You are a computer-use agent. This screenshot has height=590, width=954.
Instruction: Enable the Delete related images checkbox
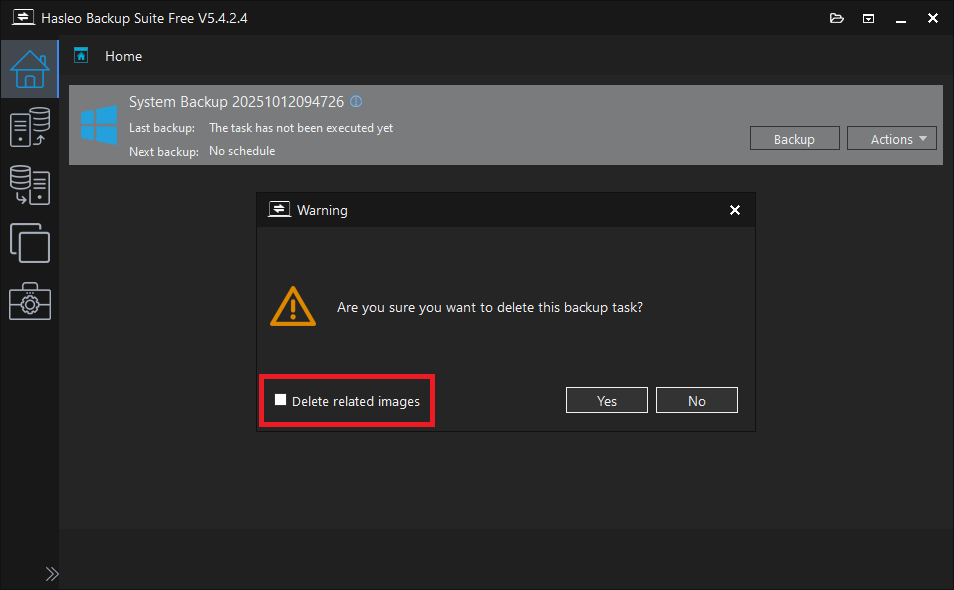coord(280,400)
